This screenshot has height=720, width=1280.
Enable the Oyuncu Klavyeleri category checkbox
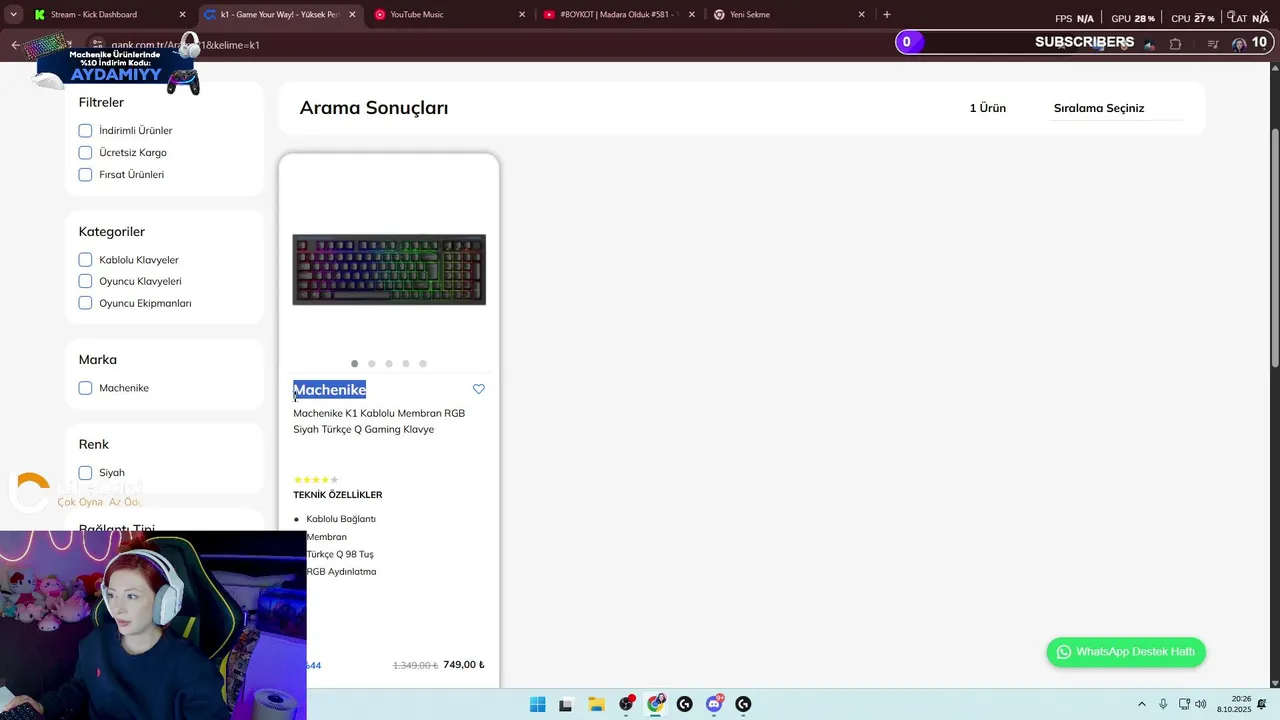pos(85,281)
